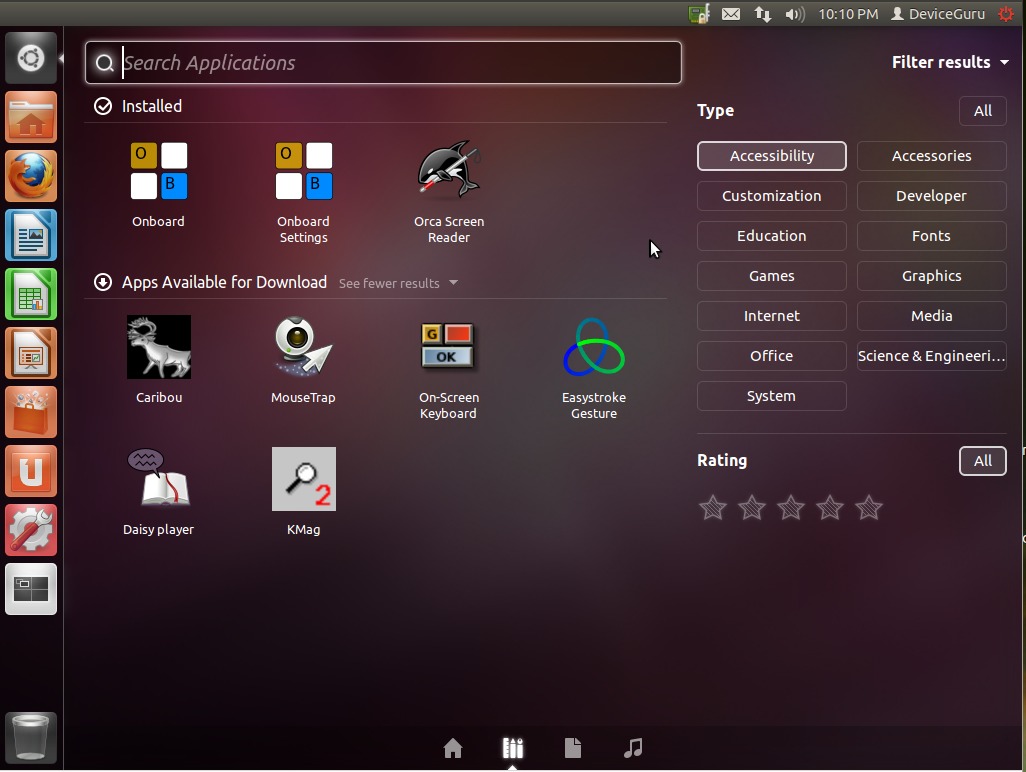Toggle the Accessories type filter
The image size is (1026, 772).
pyautogui.click(x=932, y=156)
